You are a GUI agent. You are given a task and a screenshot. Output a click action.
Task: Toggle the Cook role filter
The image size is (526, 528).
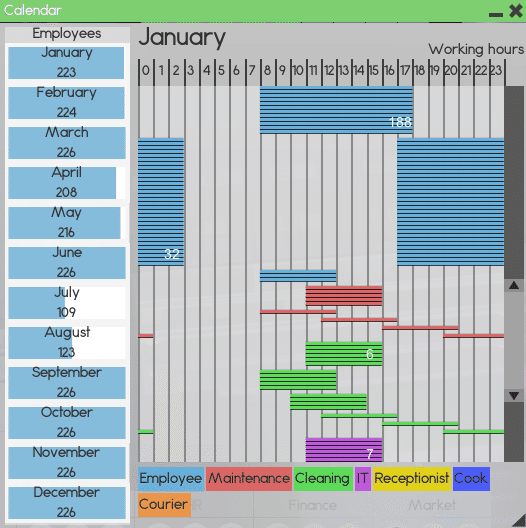pos(471,478)
